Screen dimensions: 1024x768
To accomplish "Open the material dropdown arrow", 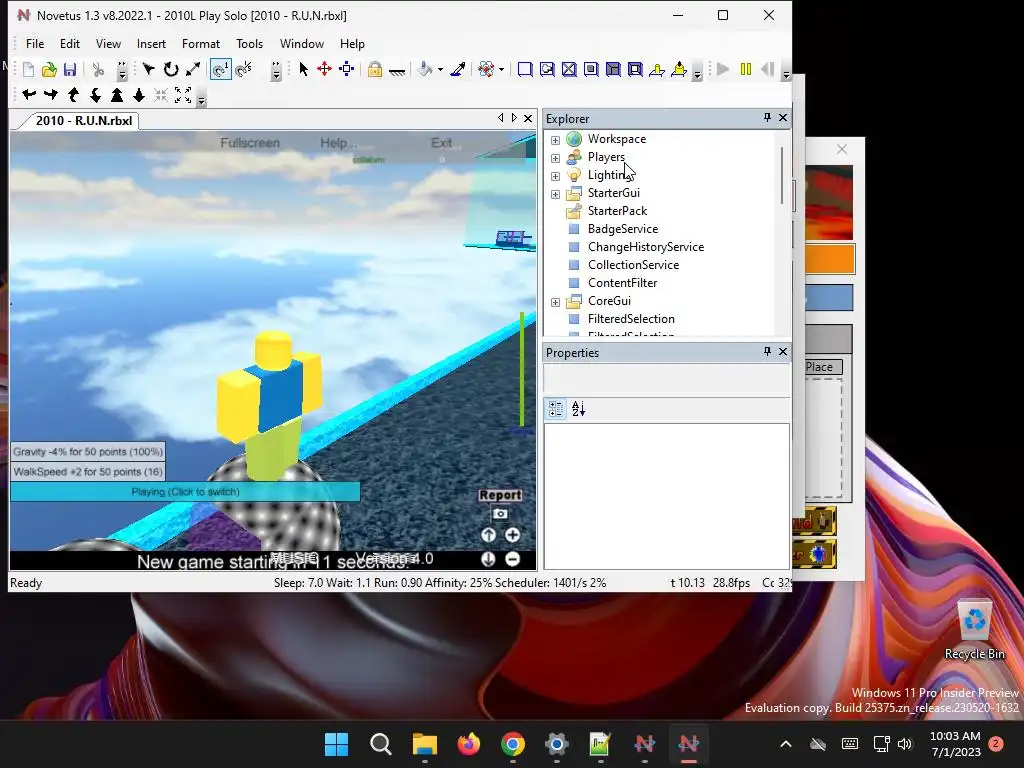I will (x=502, y=69).
